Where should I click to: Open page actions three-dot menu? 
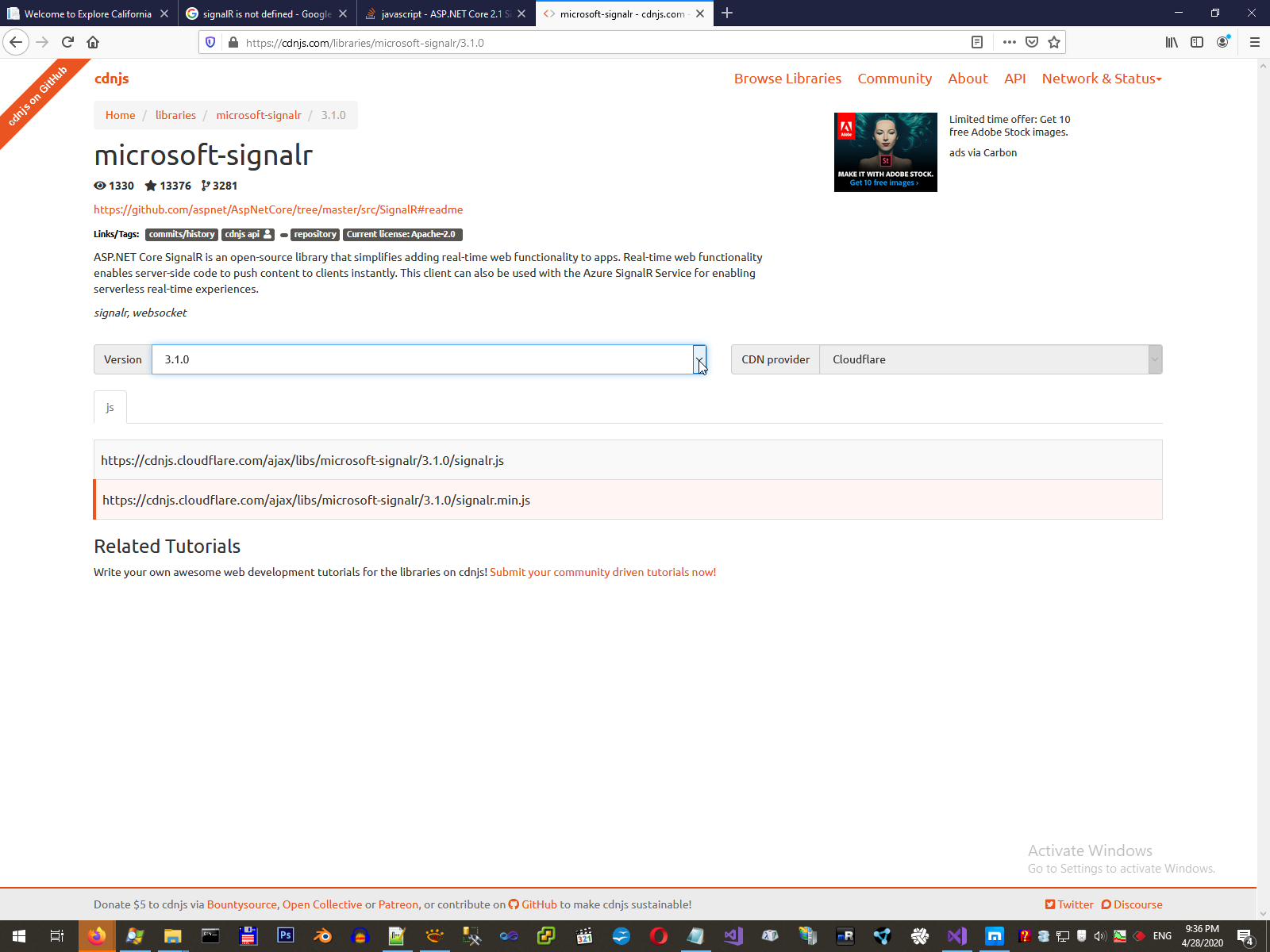1009,42
